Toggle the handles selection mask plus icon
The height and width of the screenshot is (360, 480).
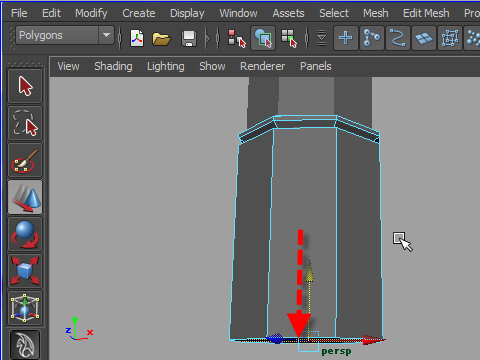pos(346,38)
